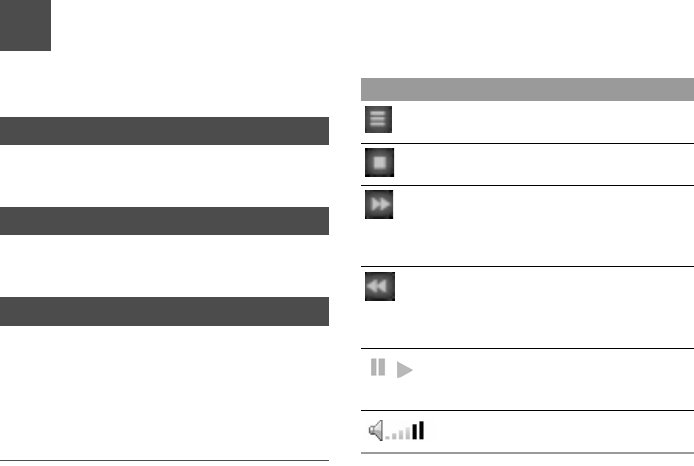
Task: Mute using the speaker icon
Action: coord(376,431)
